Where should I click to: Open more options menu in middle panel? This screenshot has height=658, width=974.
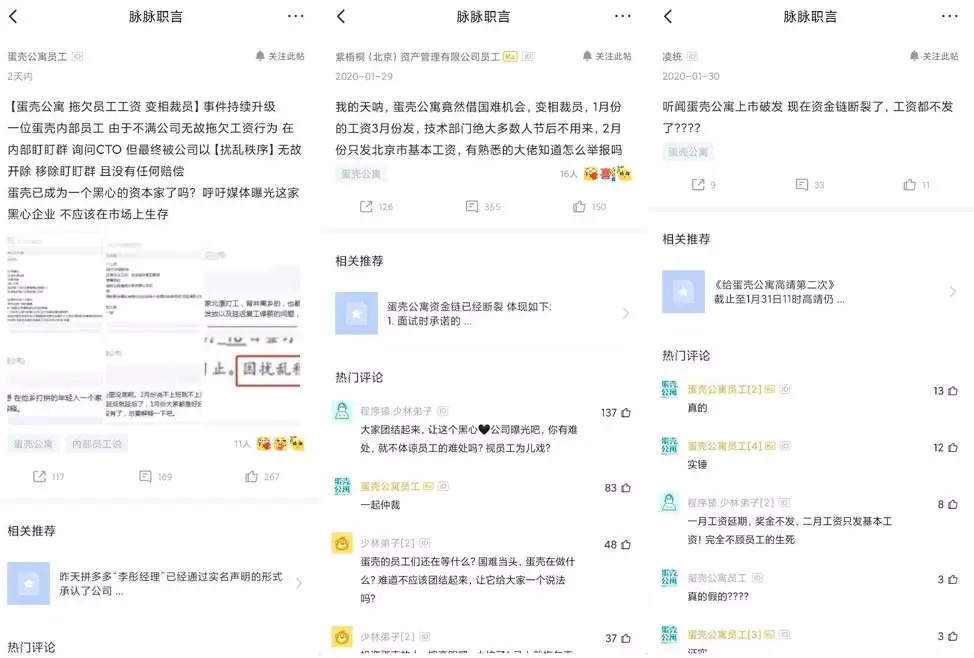(x=622, y=16)
